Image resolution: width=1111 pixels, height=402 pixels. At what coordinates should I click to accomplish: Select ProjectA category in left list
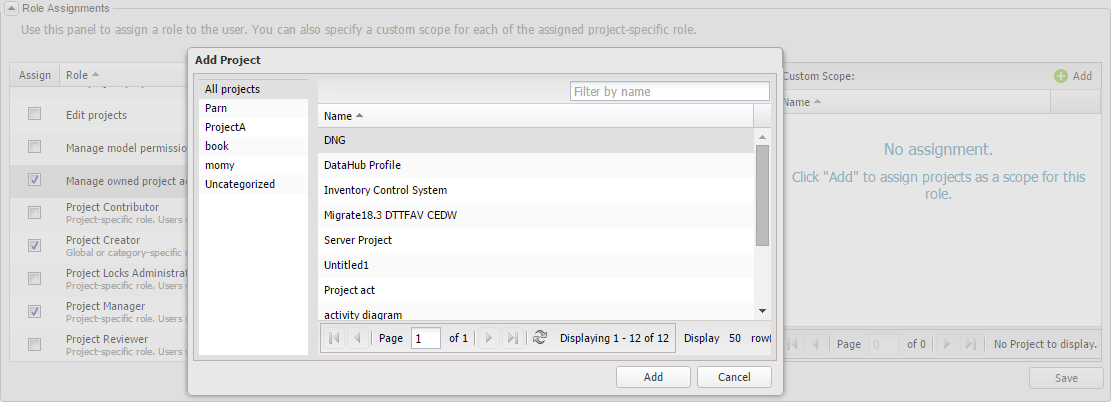coord(225,127)
